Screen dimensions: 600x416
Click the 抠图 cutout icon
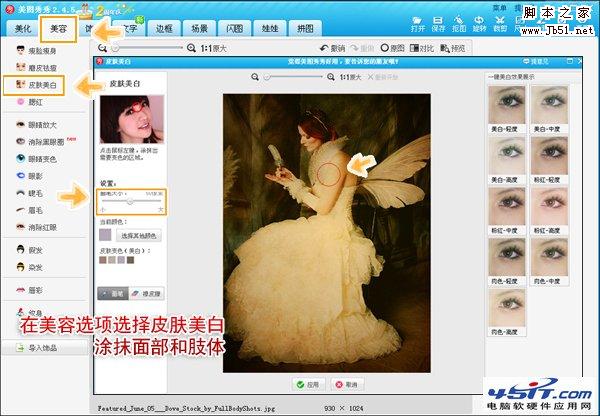tap(458, 24)
